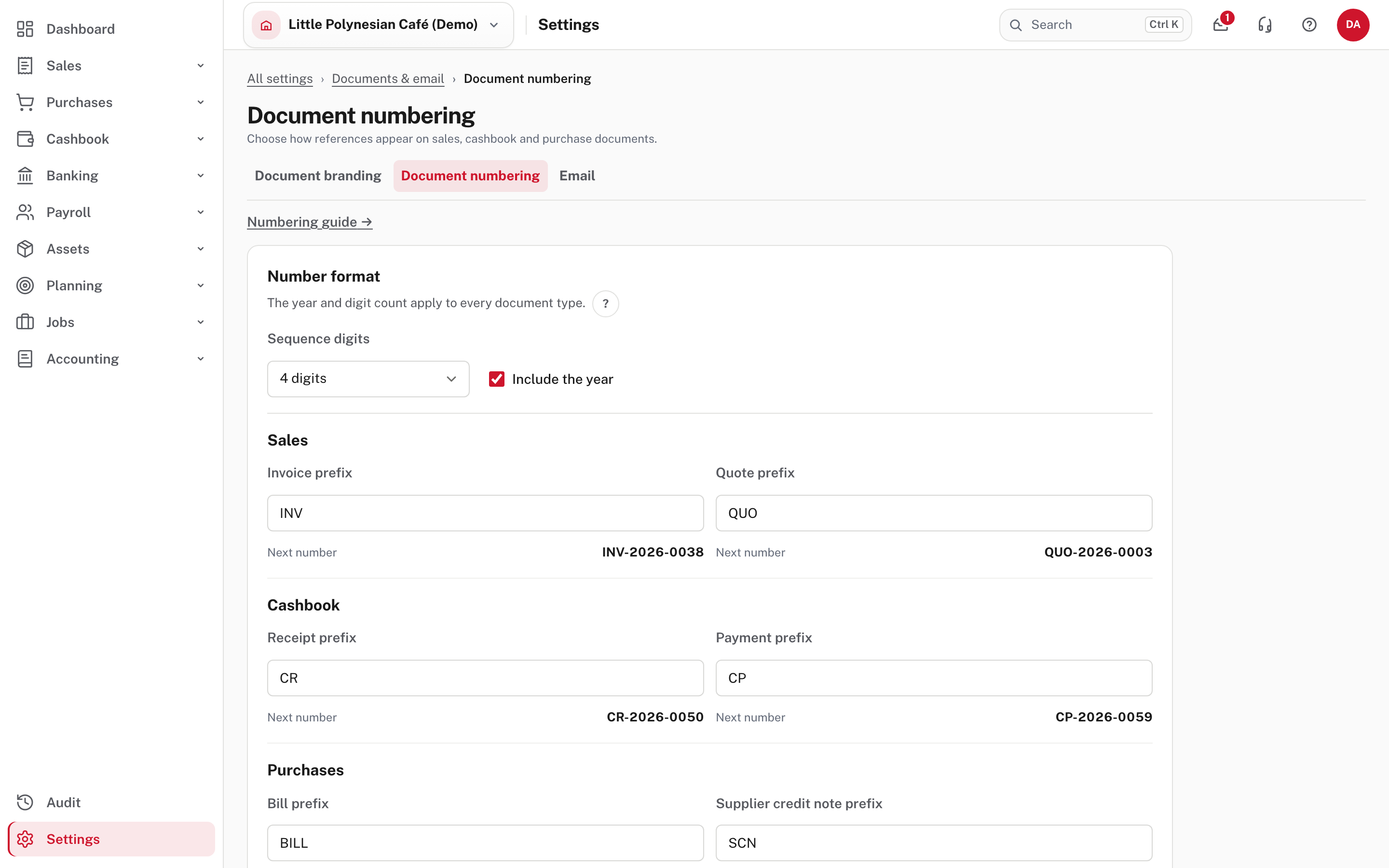Click the Jobs briefcase icon
This screenshot has height=868, width=1389.
[x=25, y=322]
